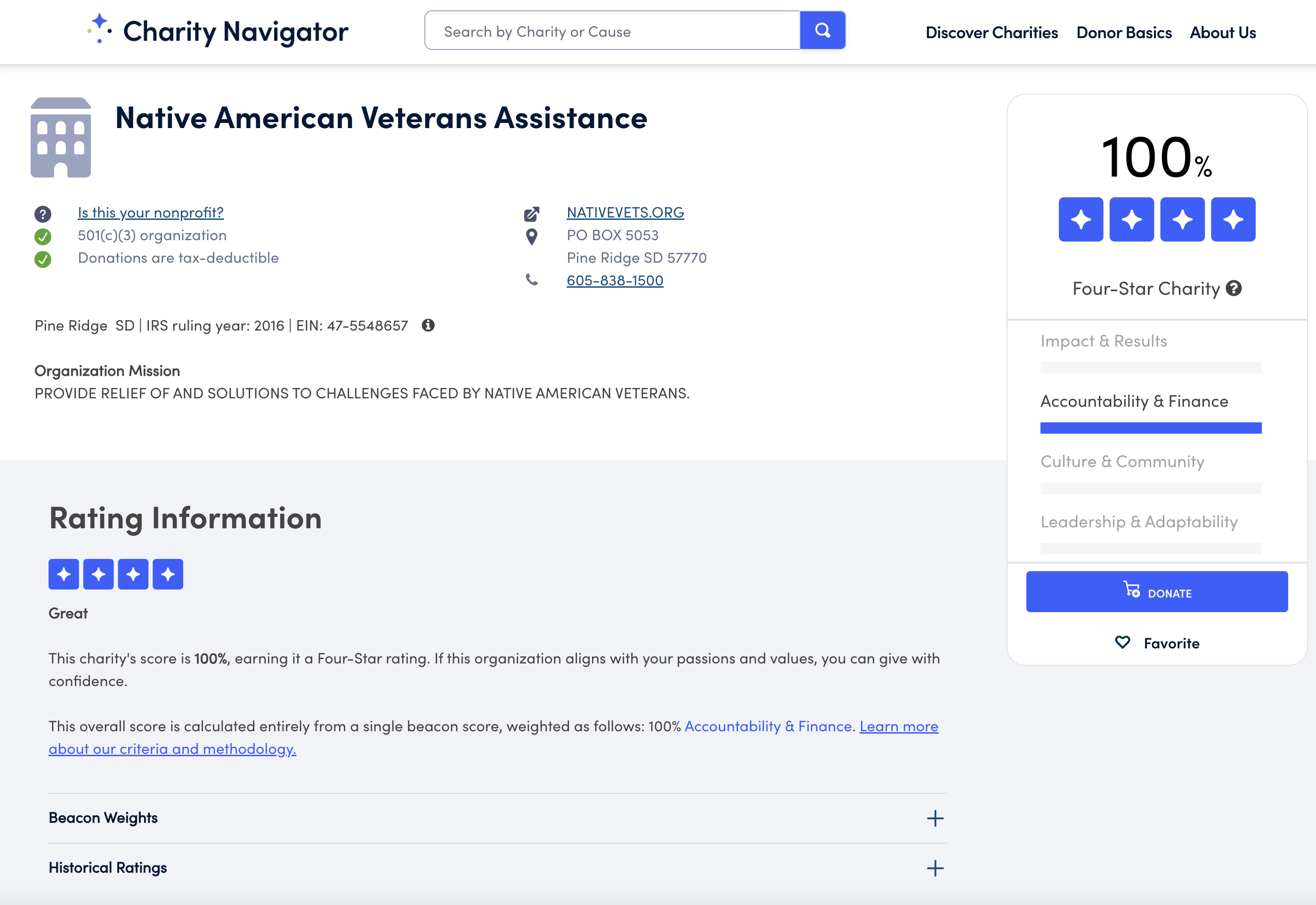Click the Is this your nonprofit? link

point(150,213)
